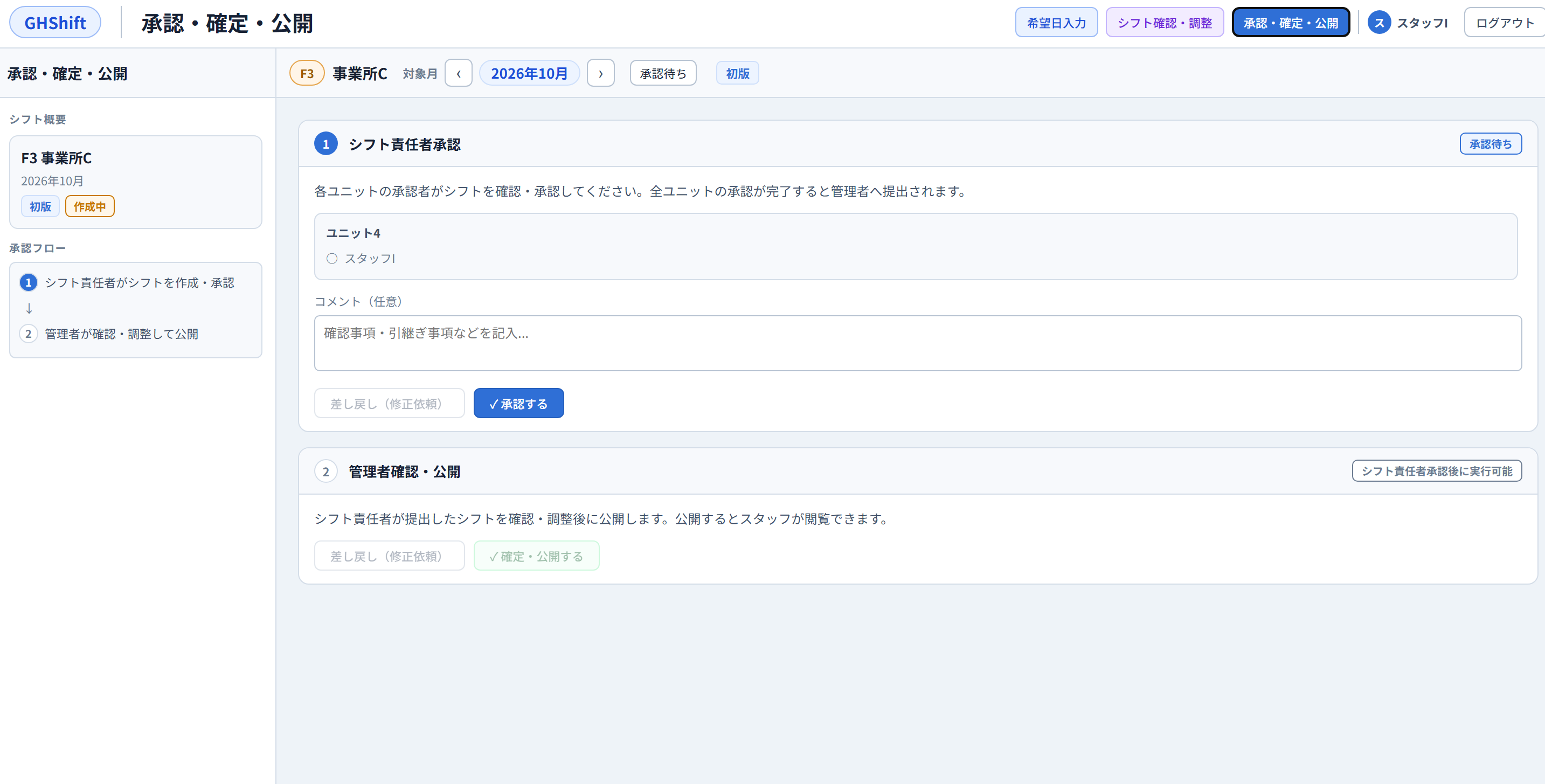The image size is (1545, 784).
Task: Click the comment text area
Action: coord(918,343)
